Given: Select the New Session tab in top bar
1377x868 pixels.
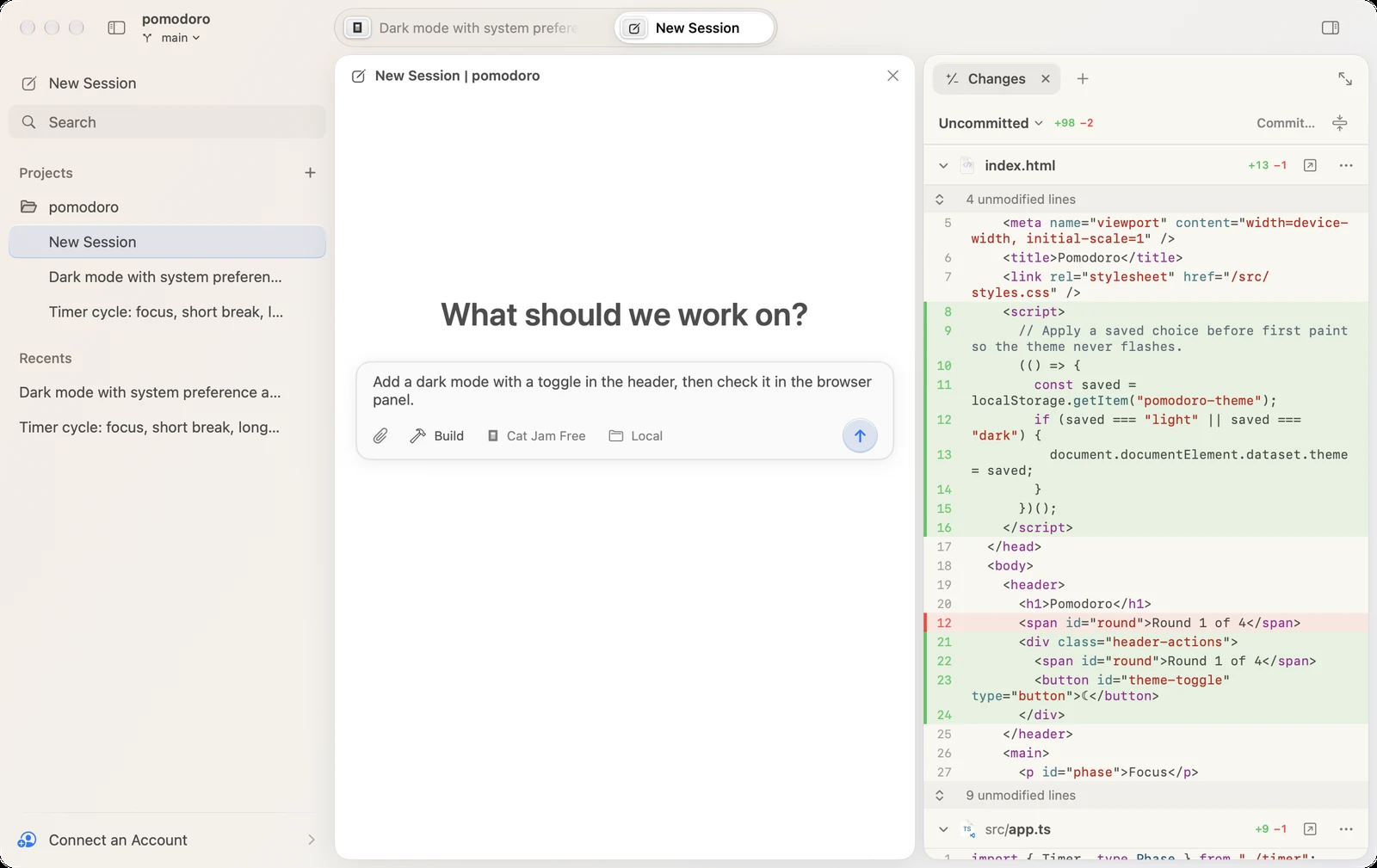Looking at the screenshot, I should [x=694, y=28].
